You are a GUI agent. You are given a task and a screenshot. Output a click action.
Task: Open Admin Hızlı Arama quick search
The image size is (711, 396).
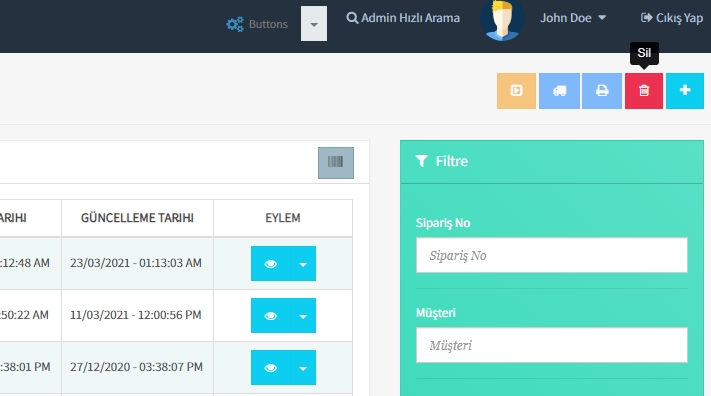click(x=403, y=18)
